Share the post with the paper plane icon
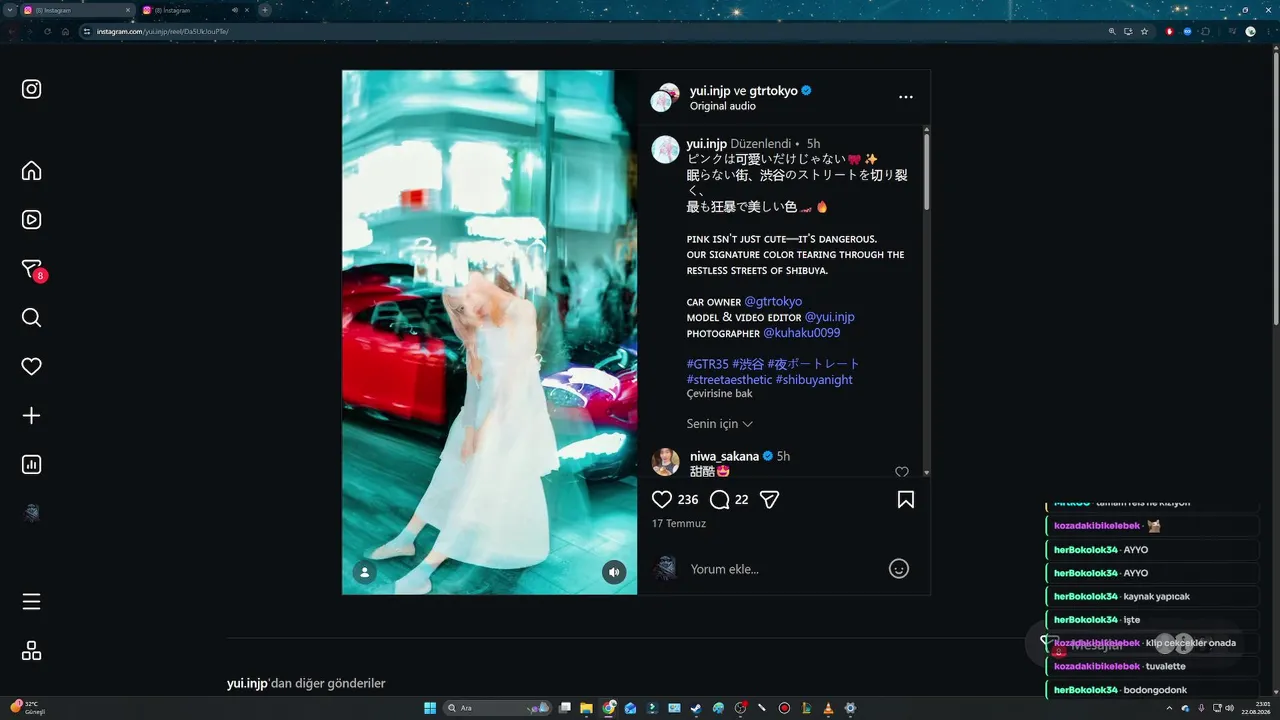Screen dimensions: 1280x720 [769, 499]
